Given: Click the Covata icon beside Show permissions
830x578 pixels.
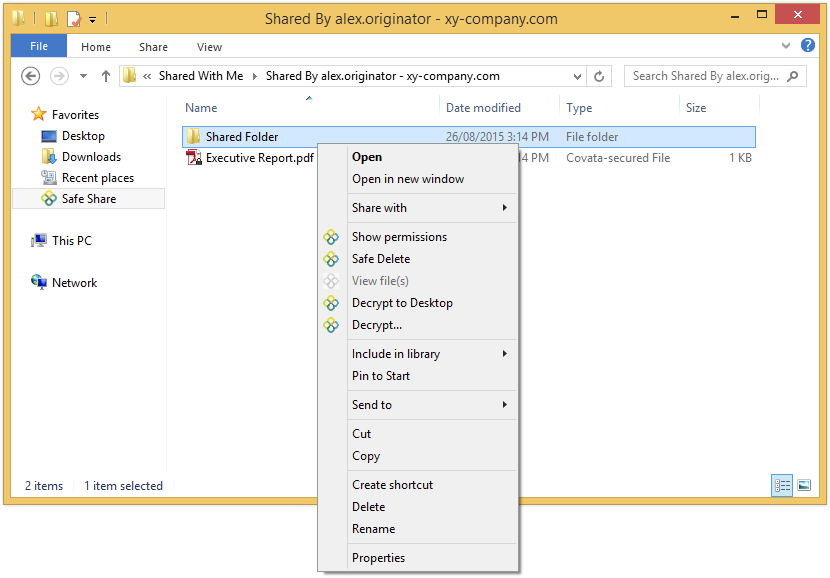Looking at the screenshot, I should click(x=331, y=237).
